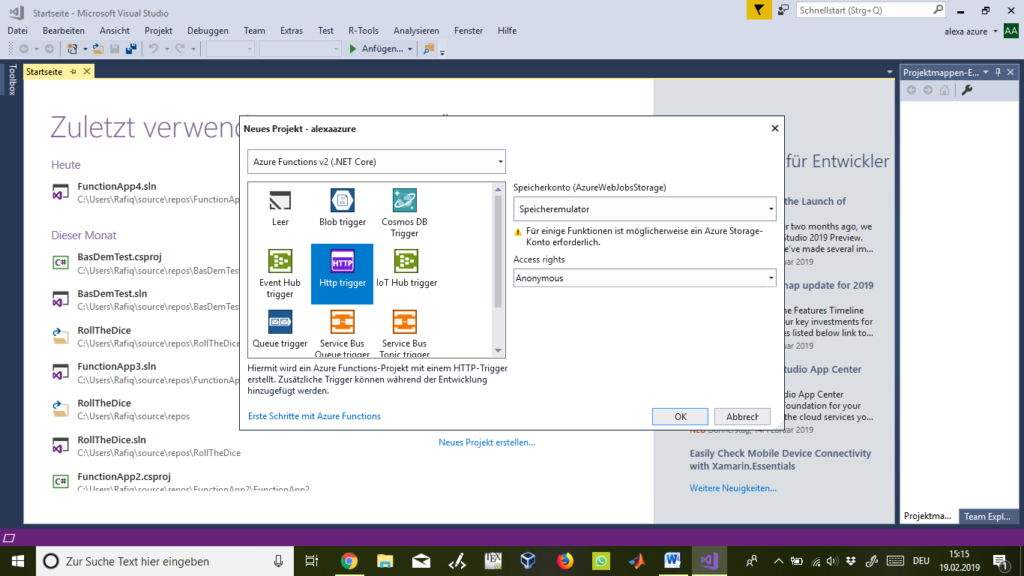1024x576 pixels.
Task: Open the Debuggen menu
Action: click(208, 31)
